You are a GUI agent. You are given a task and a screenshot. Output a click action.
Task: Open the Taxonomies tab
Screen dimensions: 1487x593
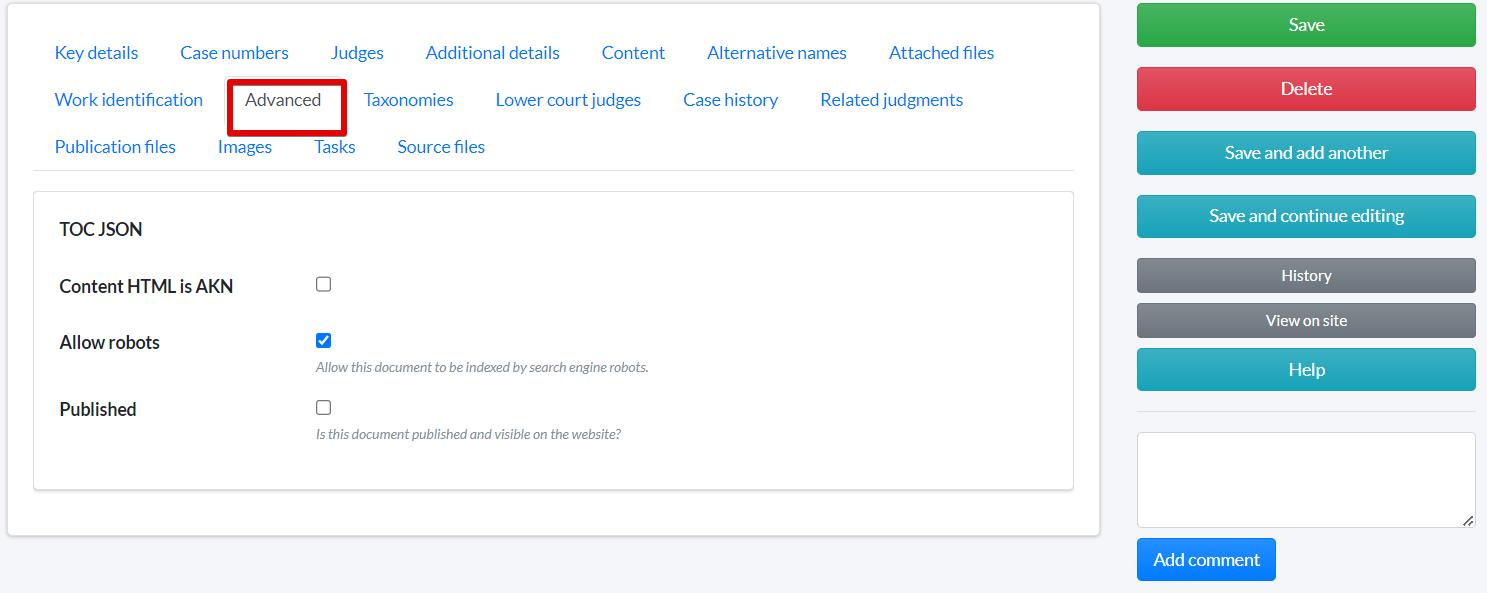408,100
